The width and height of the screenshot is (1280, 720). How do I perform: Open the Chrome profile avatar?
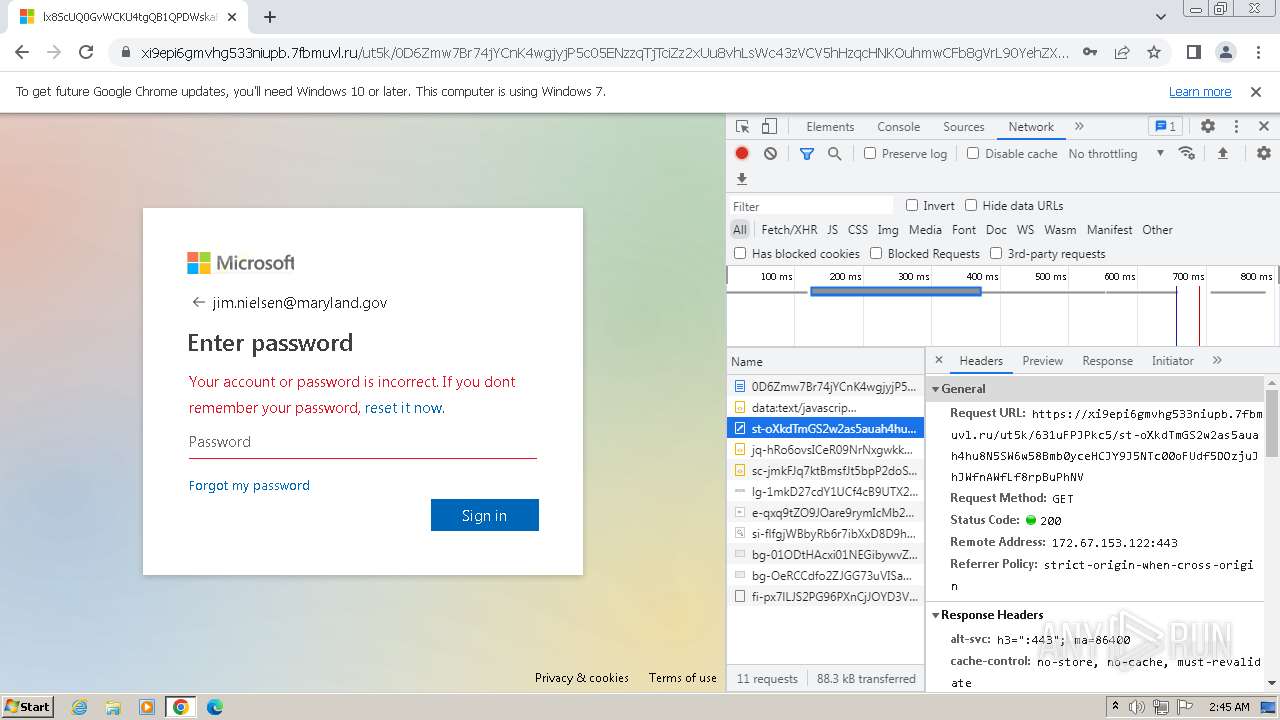coord(1225,52)
